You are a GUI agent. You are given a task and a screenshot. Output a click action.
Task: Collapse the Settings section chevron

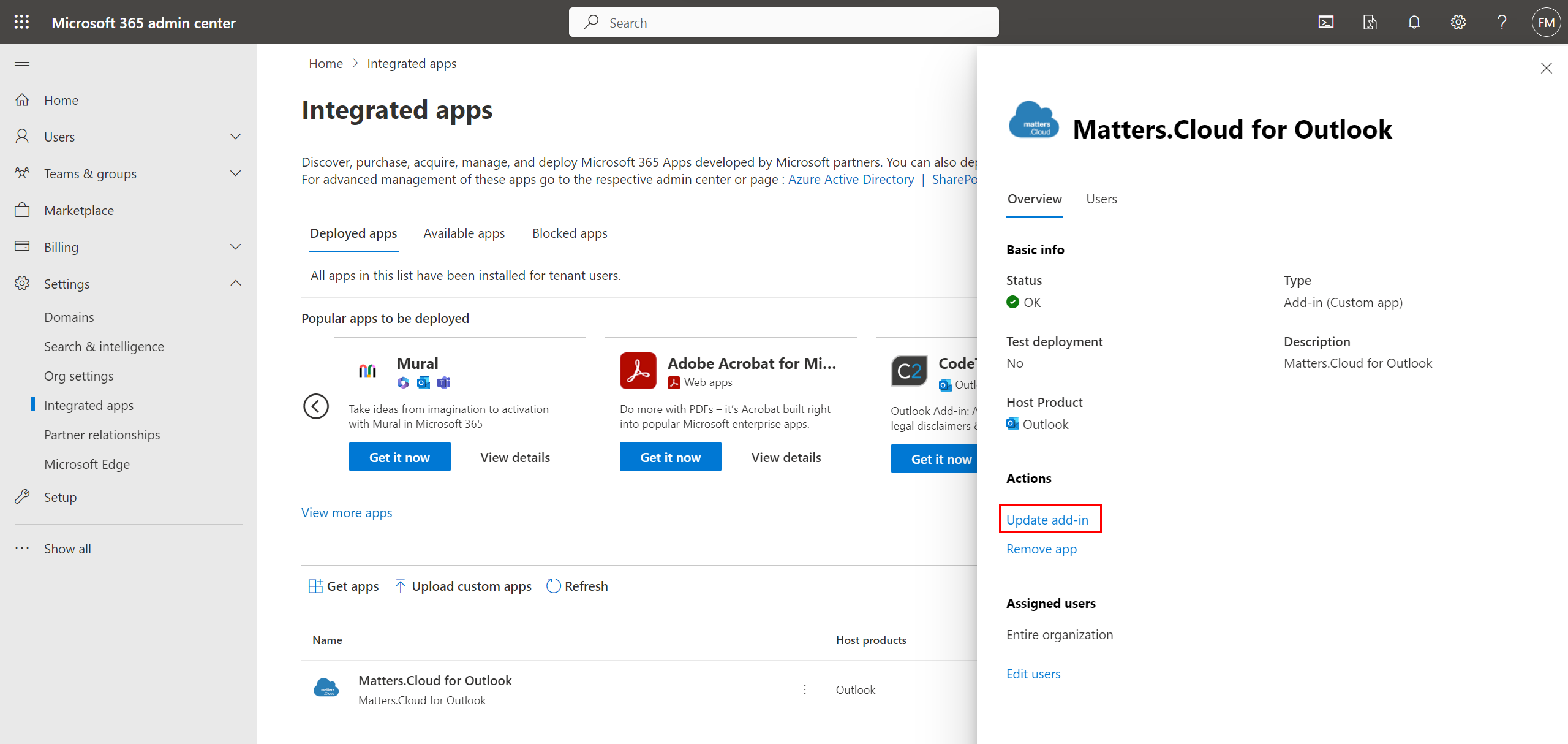click(x=236, y=283)
